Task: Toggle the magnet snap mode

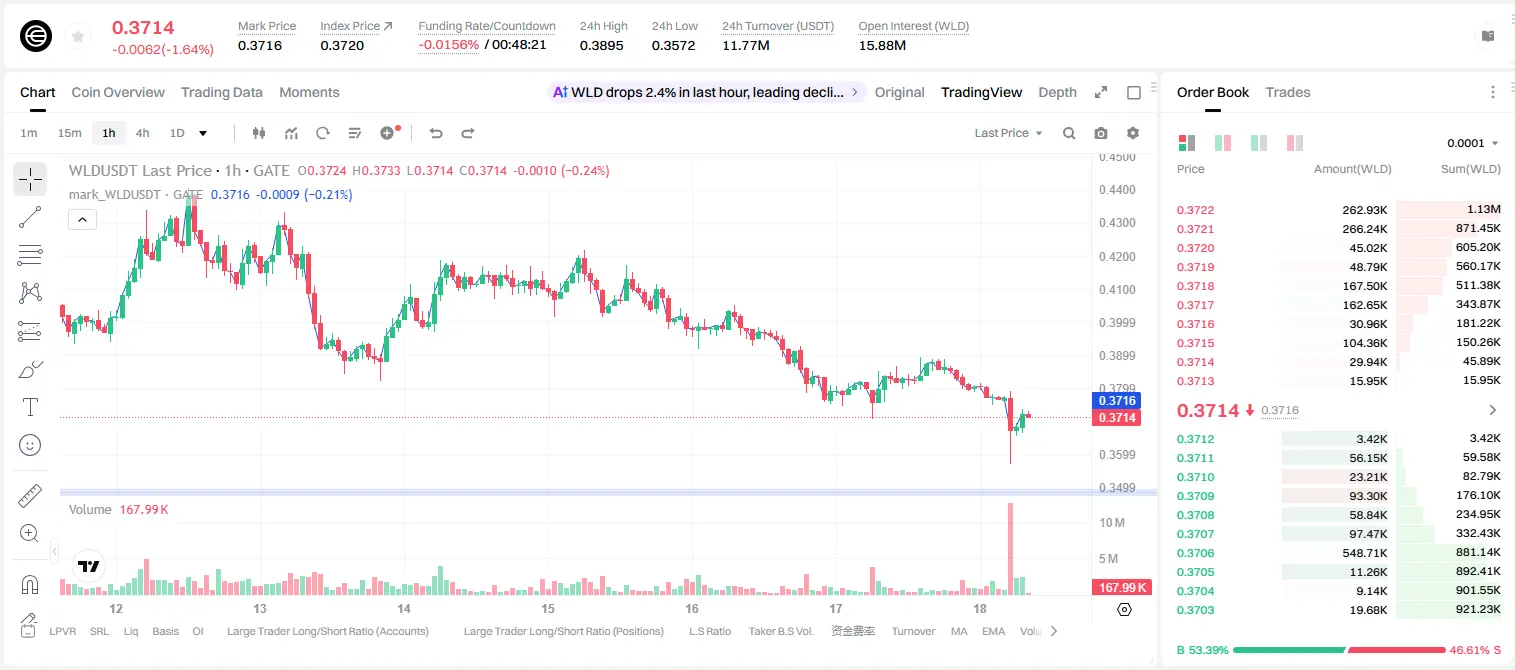Action: [30, 584]
